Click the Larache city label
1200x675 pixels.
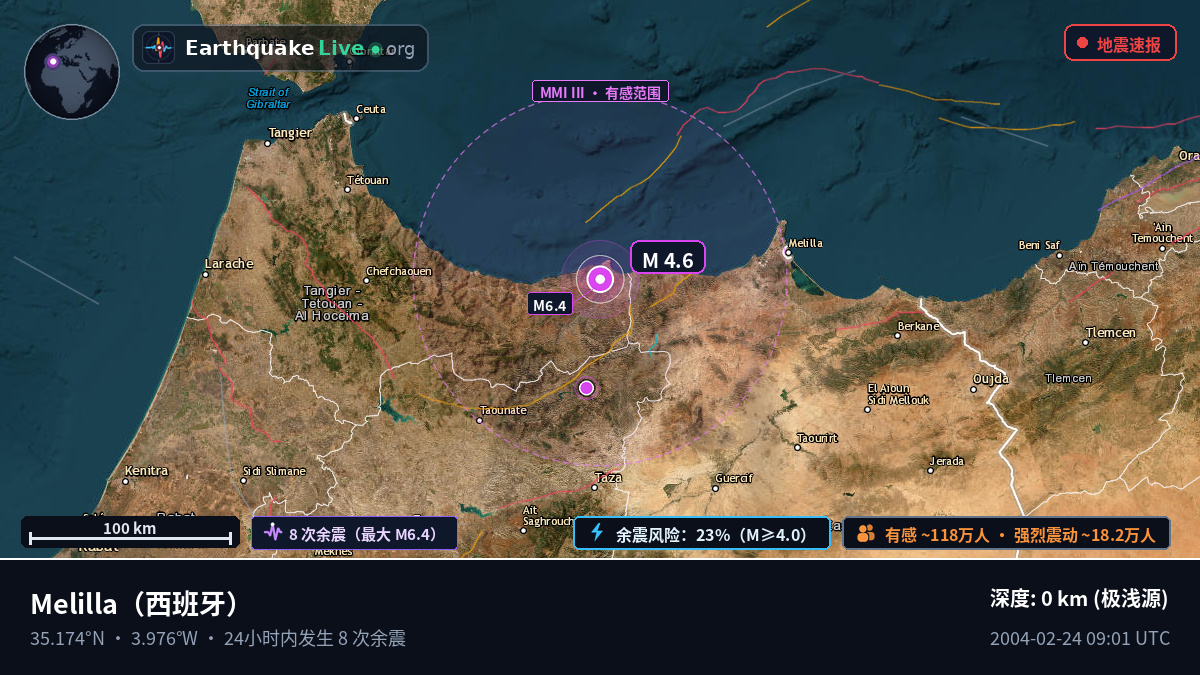click(x=229, y=264)
